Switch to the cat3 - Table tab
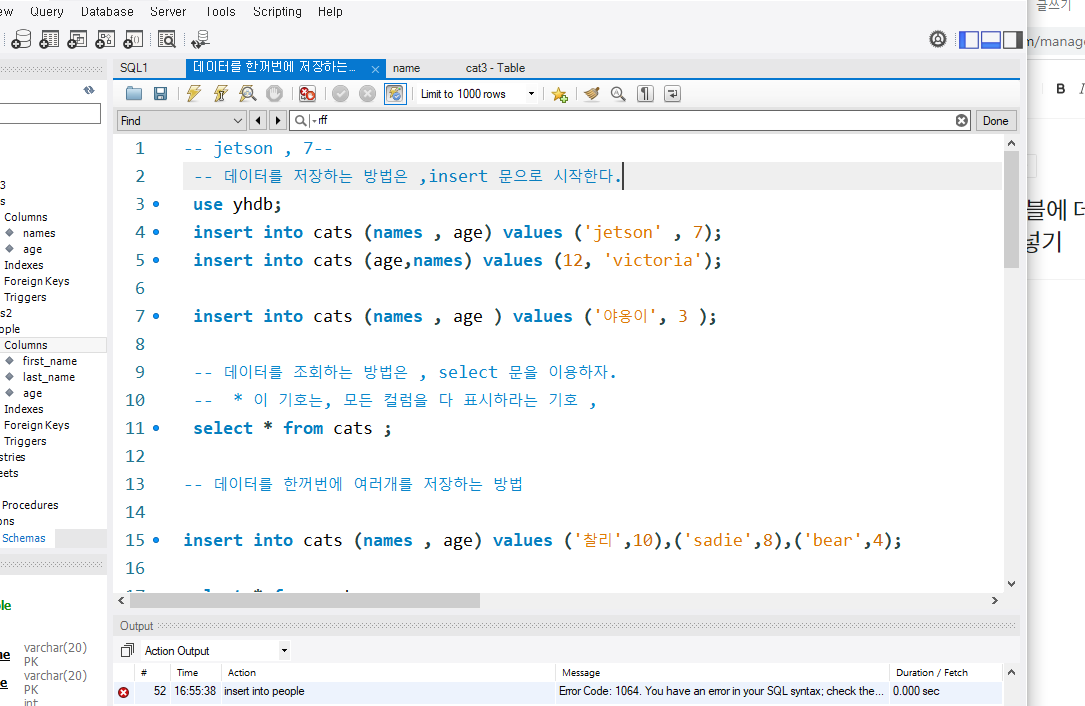Image resolution: width=1085 pixels, height=706 pixels. click(x=495, y=68)
